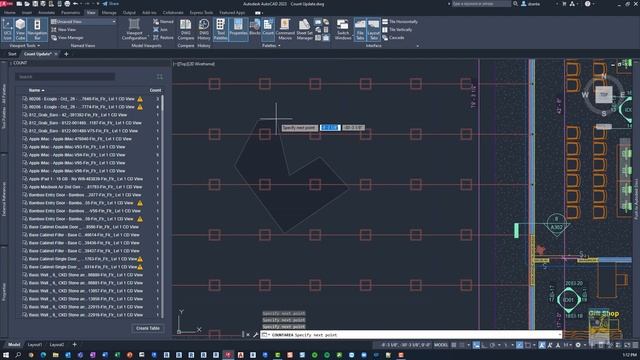Open the Command Macros palette
This screenshot has width=640, height=360.
point(285,30)
